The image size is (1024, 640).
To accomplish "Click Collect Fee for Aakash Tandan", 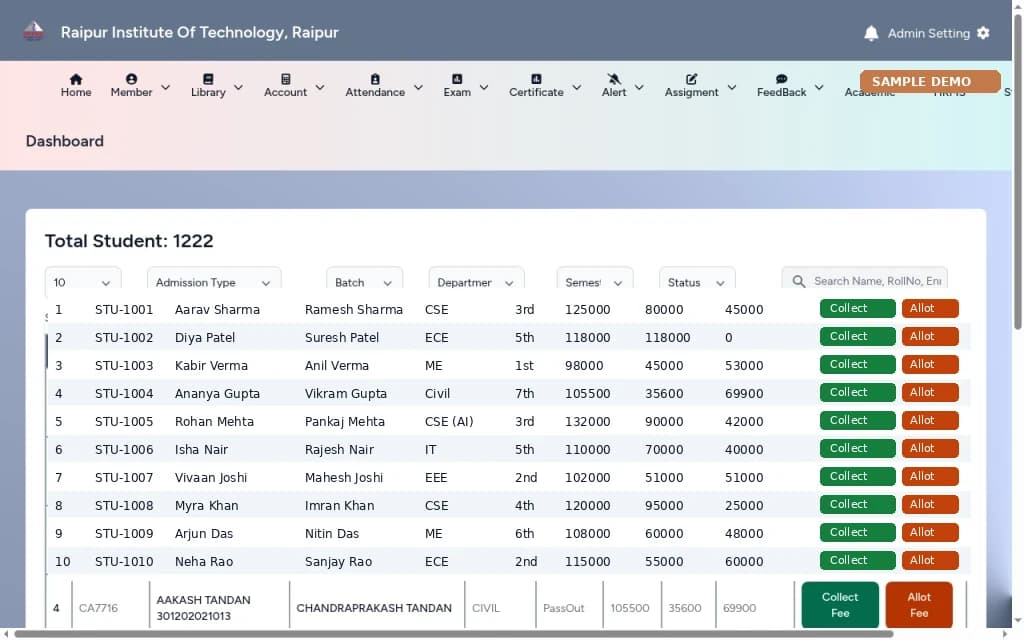I will [840, 605].
